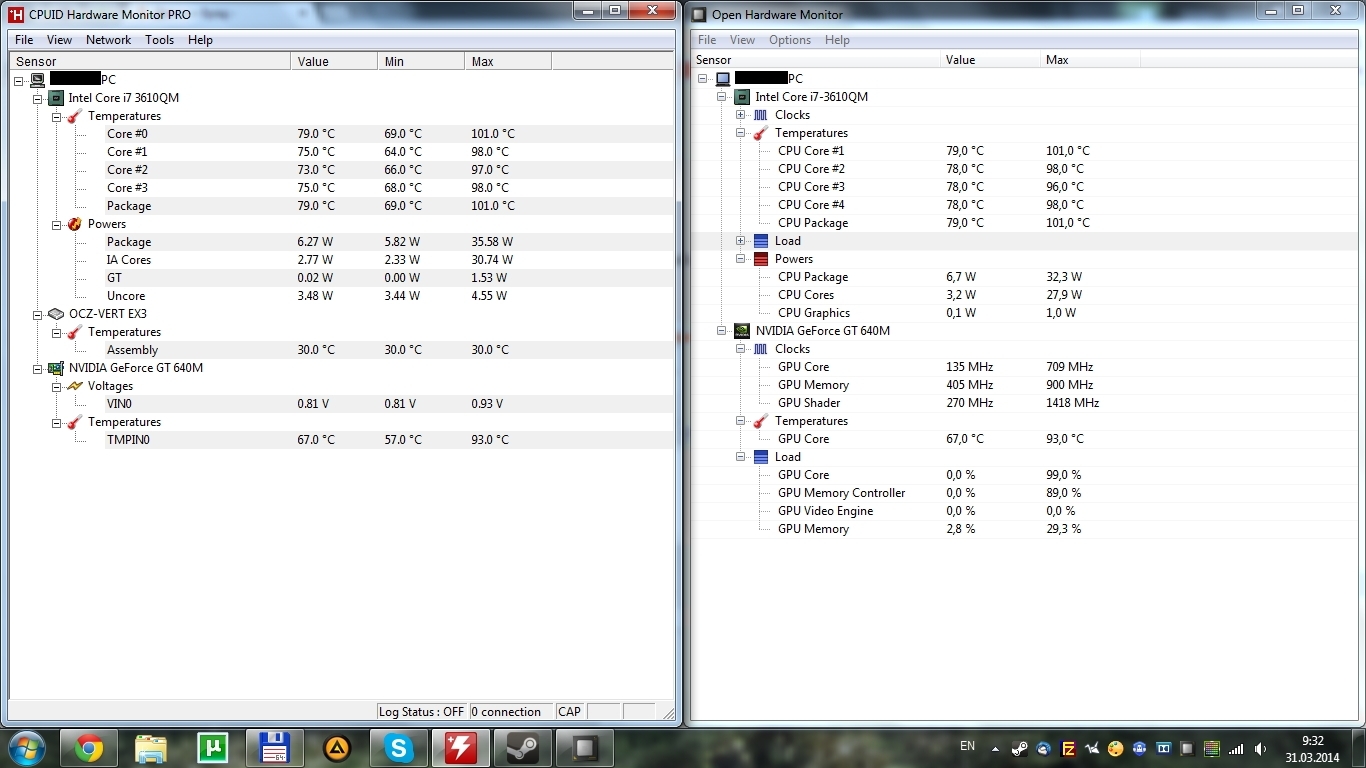Viewport: 1366px width, 768px height.
Task: Click the Clocks waveform icon above GPU Shader rows
Action: [761, 349]
